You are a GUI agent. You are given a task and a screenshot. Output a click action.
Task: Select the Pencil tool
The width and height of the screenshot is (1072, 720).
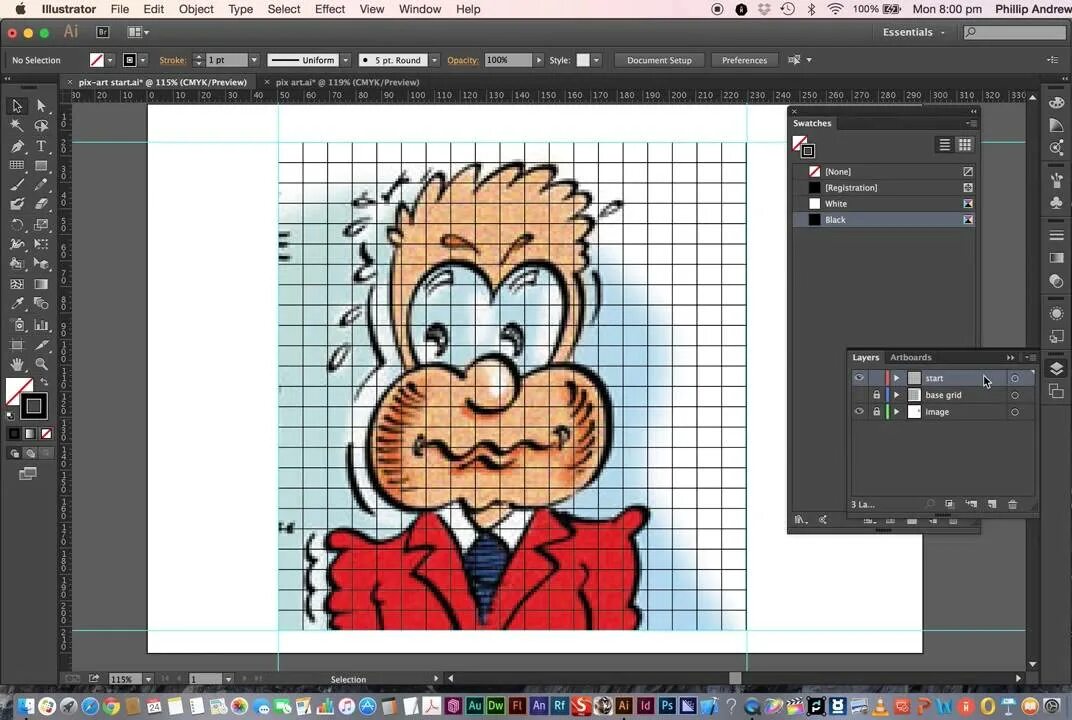(42, 185)
